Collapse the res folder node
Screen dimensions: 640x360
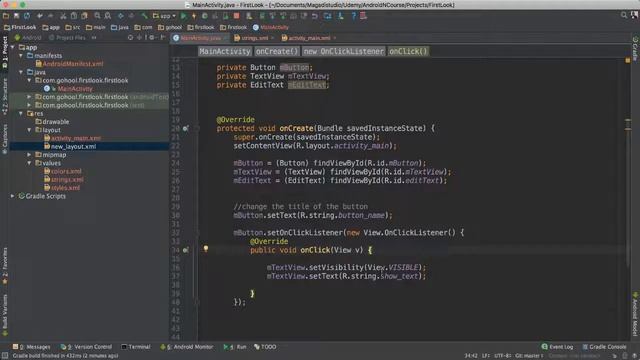pyautogui.click(x=21, y=113)
